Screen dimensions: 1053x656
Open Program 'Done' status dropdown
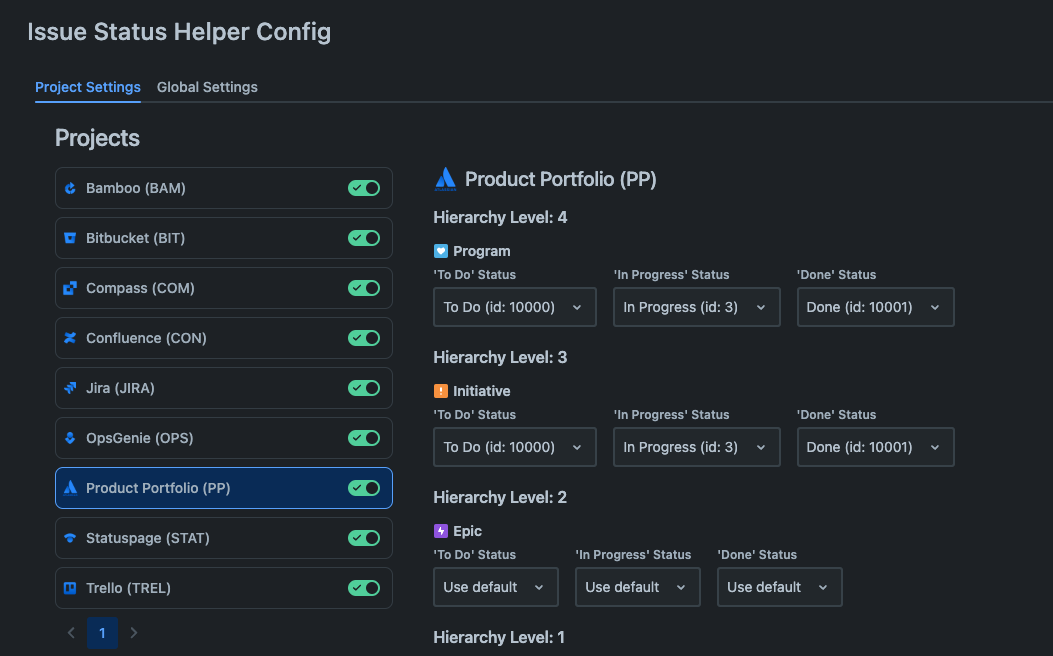(x=876, y=307)
